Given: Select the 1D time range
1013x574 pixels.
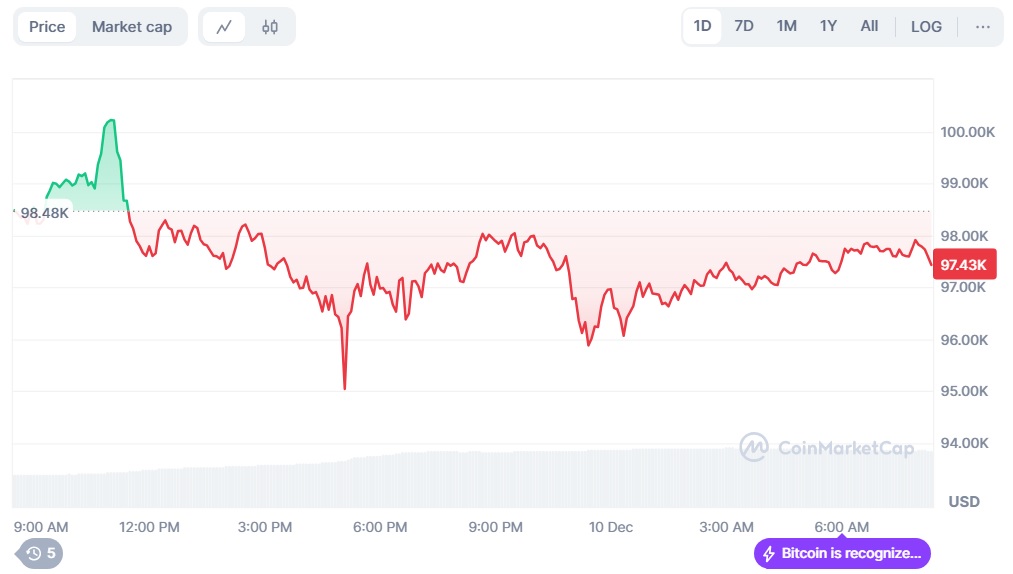Looking at the screenshot, I should point(702,27).
